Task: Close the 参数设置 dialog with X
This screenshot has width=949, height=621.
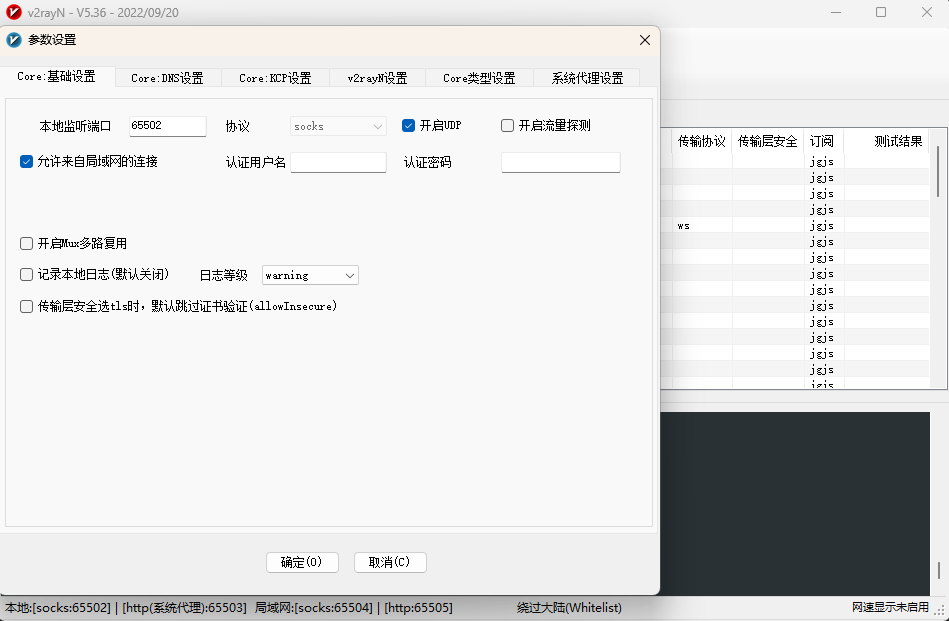Action: (x=644, y=40)
